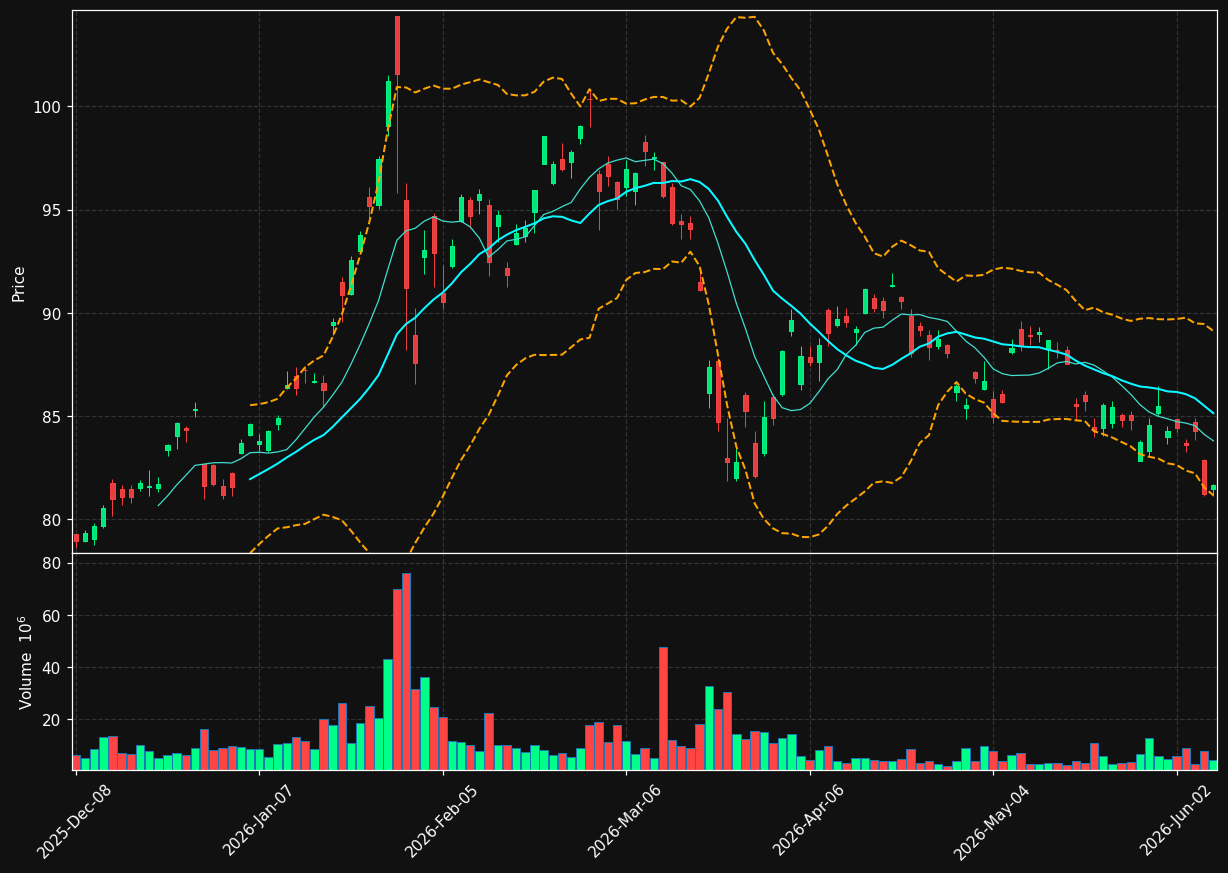Click the 2025-Dec-08 date label
Screen dimensions: 1228x873
click(75, 820)
